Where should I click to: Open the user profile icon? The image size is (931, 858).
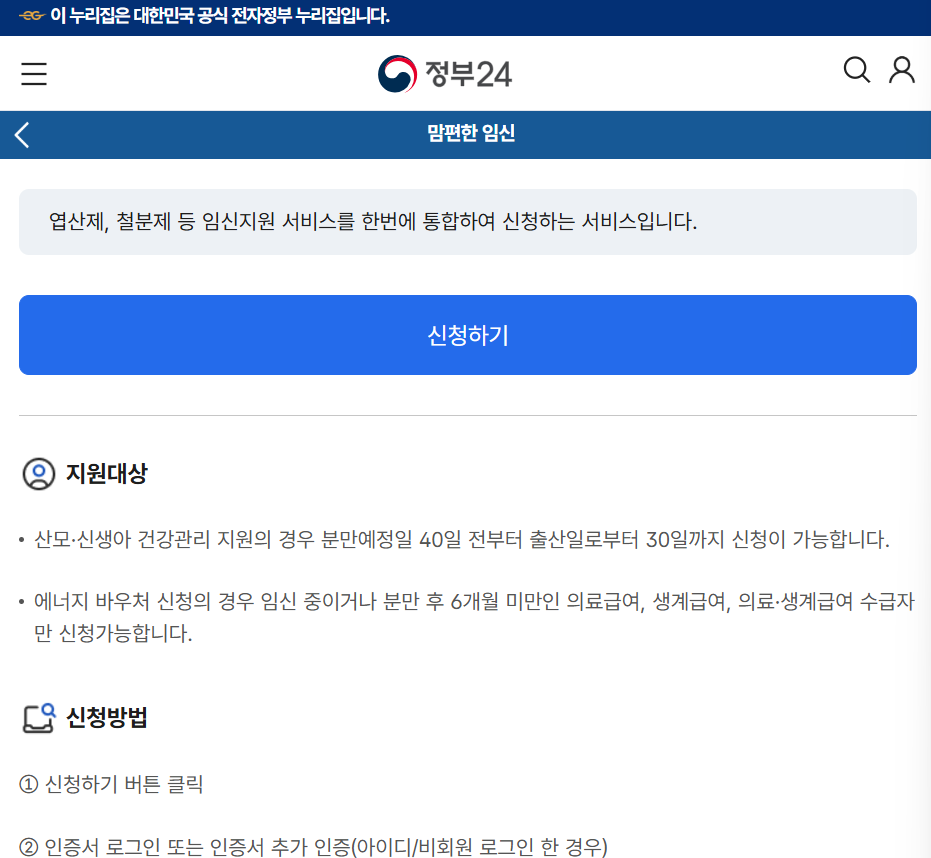click(901, 70)
